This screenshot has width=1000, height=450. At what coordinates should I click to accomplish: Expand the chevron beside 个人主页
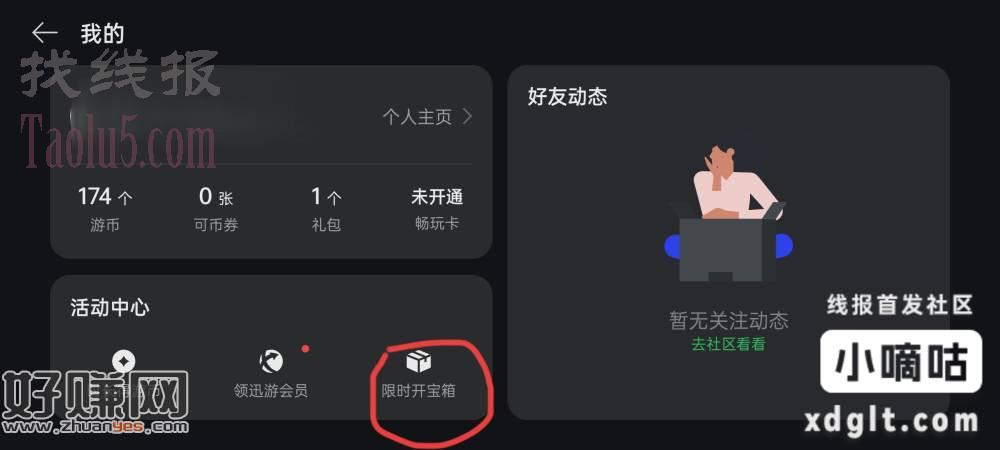pos(467,117)
